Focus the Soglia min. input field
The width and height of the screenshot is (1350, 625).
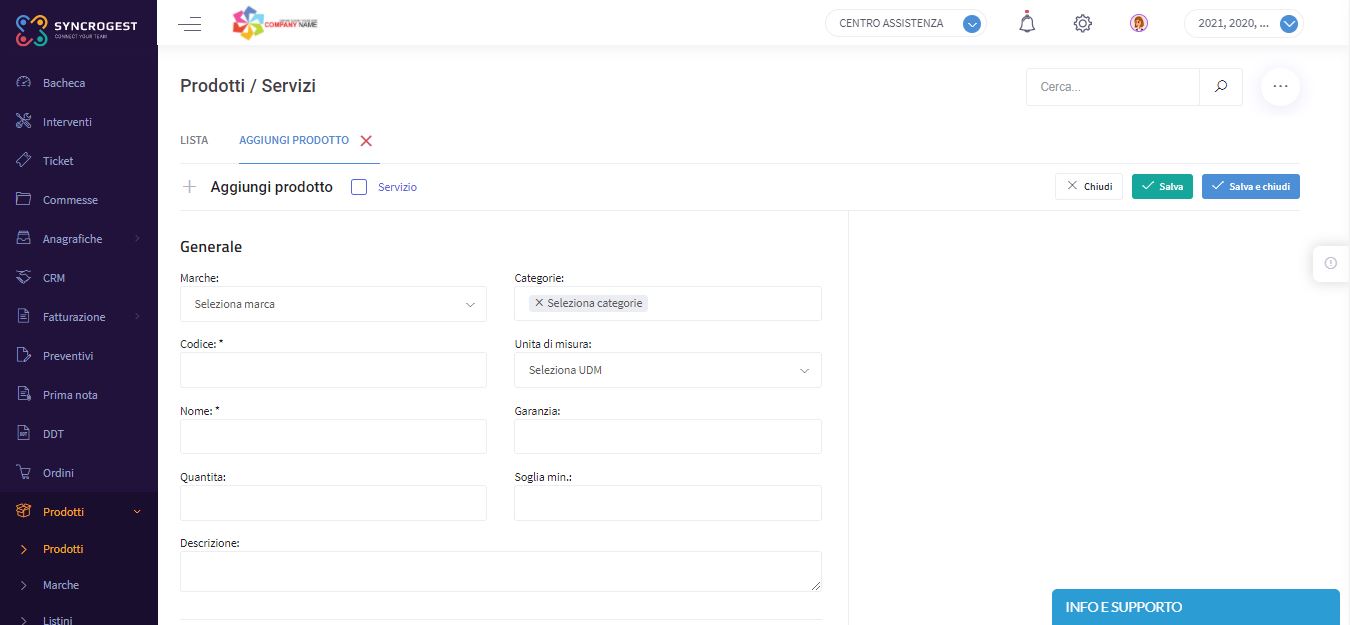point(668,503)
